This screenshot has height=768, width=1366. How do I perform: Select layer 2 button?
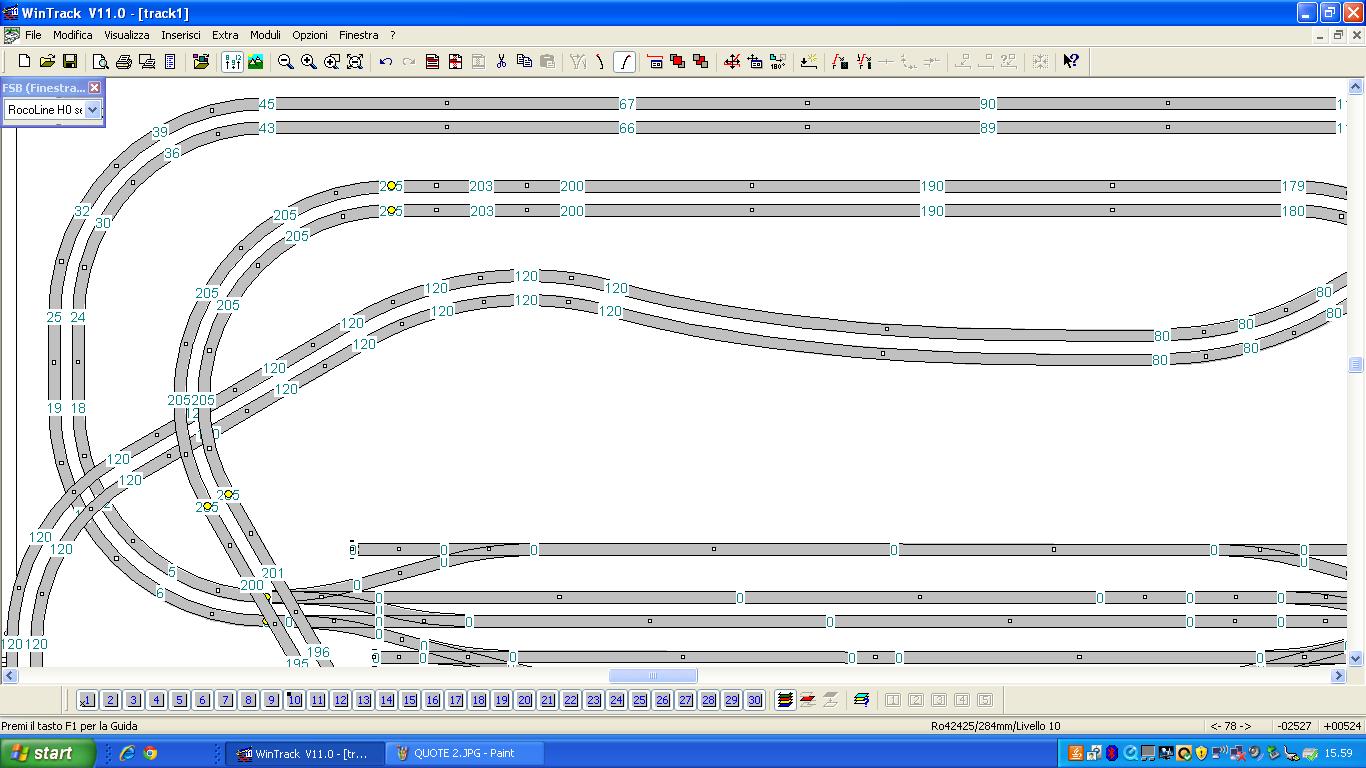[x=110, y=700]
